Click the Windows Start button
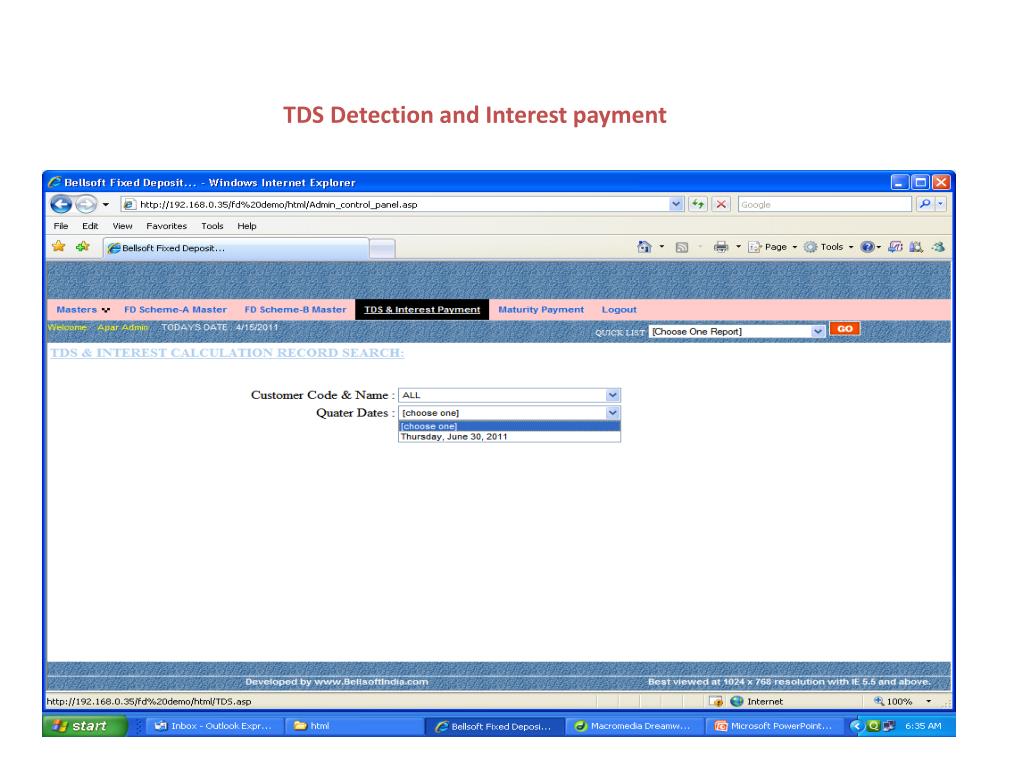This screenshot has width=1024, height=768. 84,726
